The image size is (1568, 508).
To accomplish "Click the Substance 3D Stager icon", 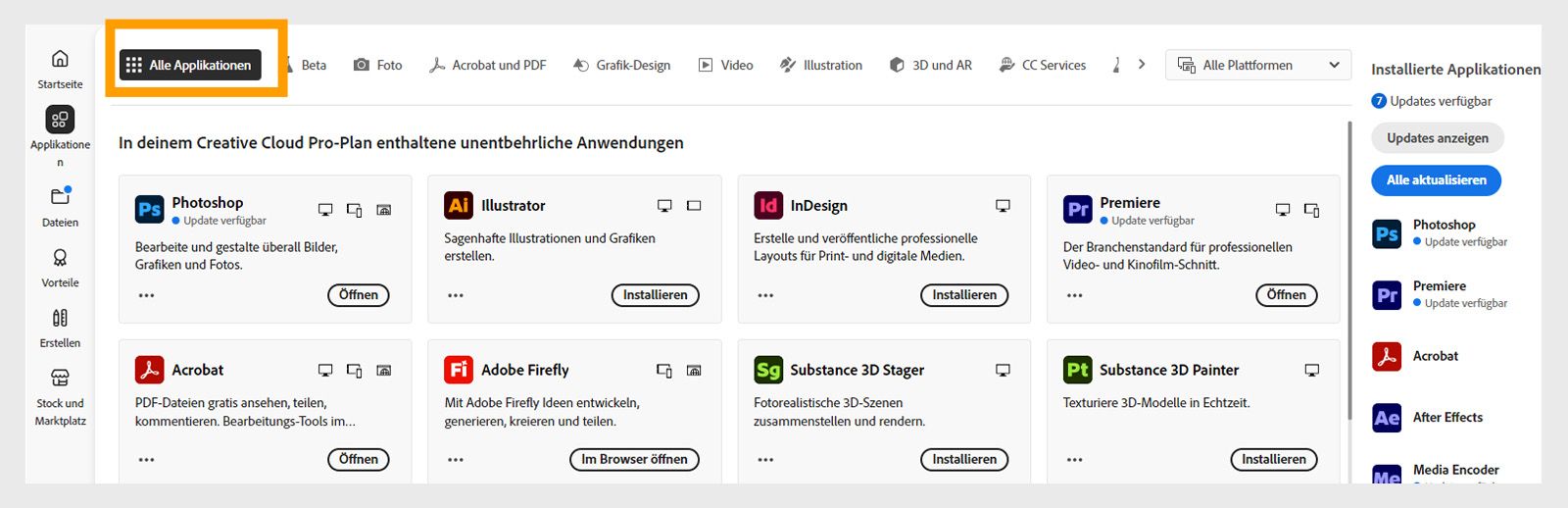I will (x=768, y=370).
